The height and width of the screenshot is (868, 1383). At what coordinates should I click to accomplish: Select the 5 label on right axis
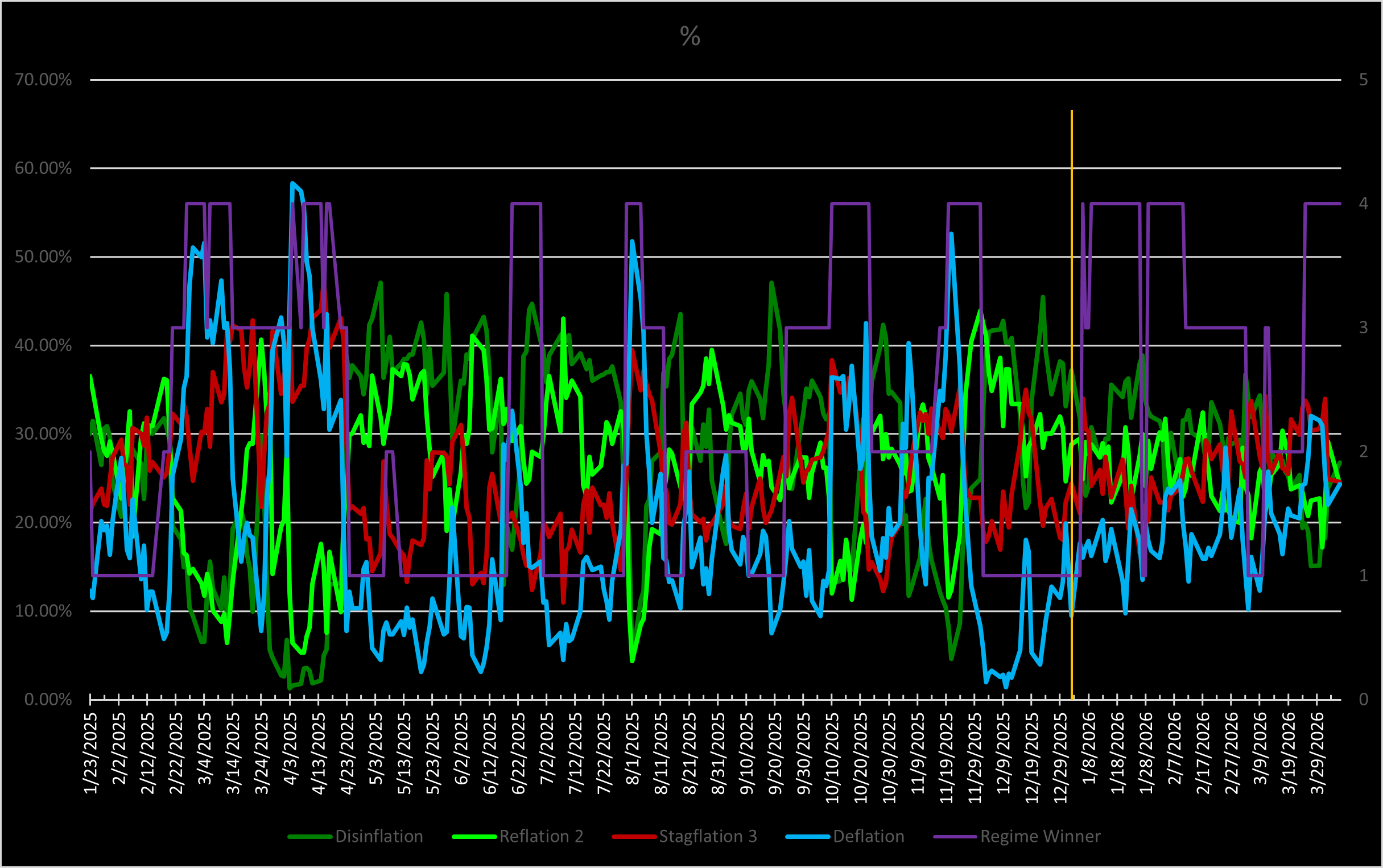click(x=1363, y=80)
